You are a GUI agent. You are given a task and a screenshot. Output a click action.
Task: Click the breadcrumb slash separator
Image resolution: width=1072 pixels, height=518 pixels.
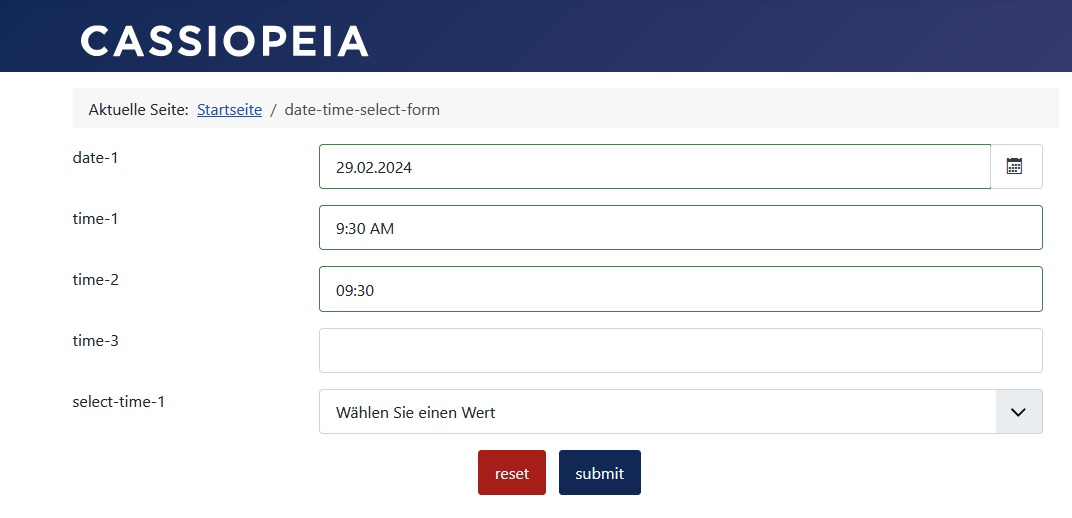coord(273,110)
